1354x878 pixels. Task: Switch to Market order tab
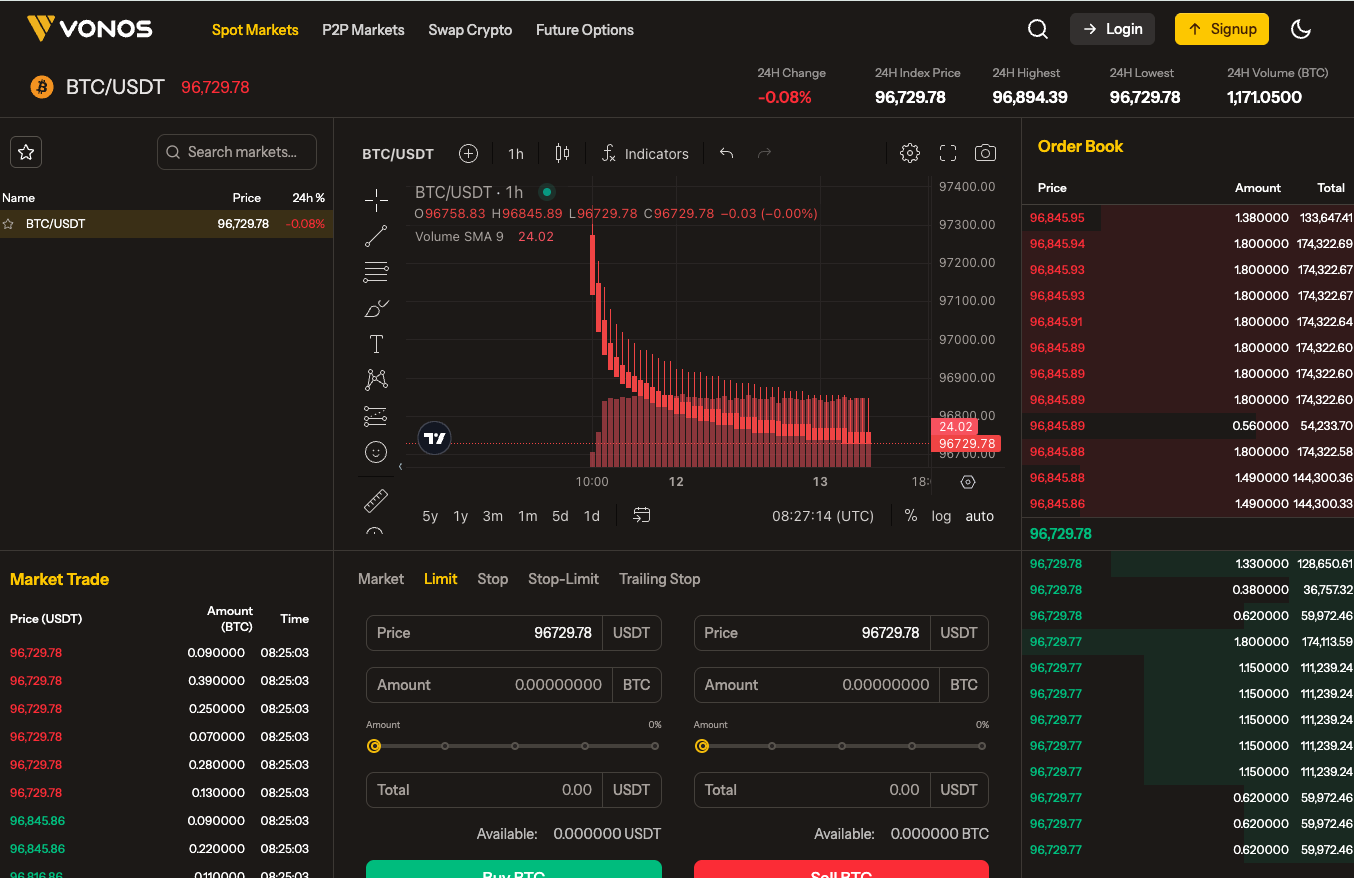(381, 579)
